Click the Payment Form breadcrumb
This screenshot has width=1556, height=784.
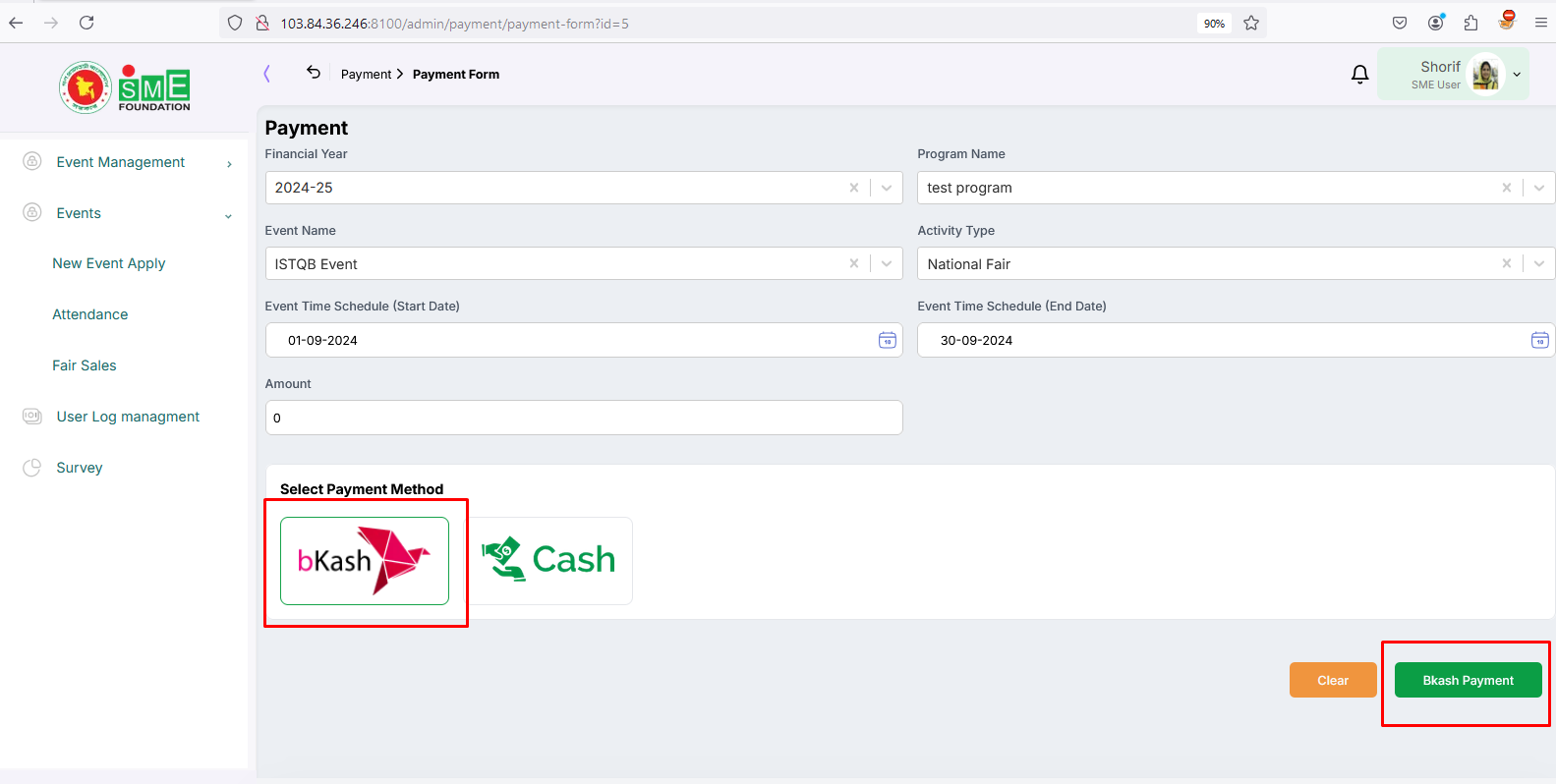point(456,74)
